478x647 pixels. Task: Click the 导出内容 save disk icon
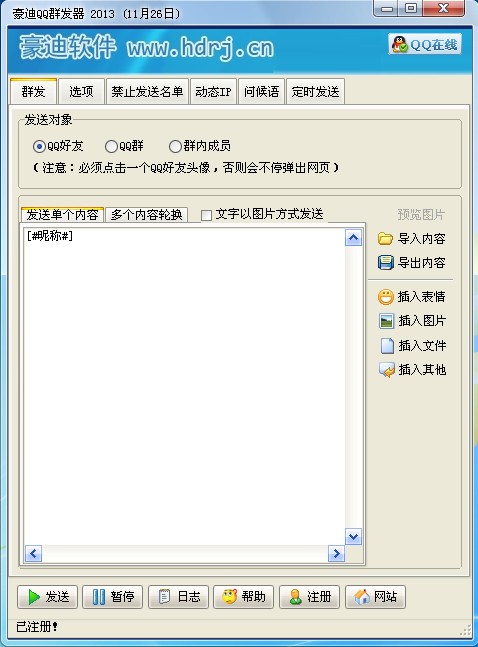(x=386, y=262)
